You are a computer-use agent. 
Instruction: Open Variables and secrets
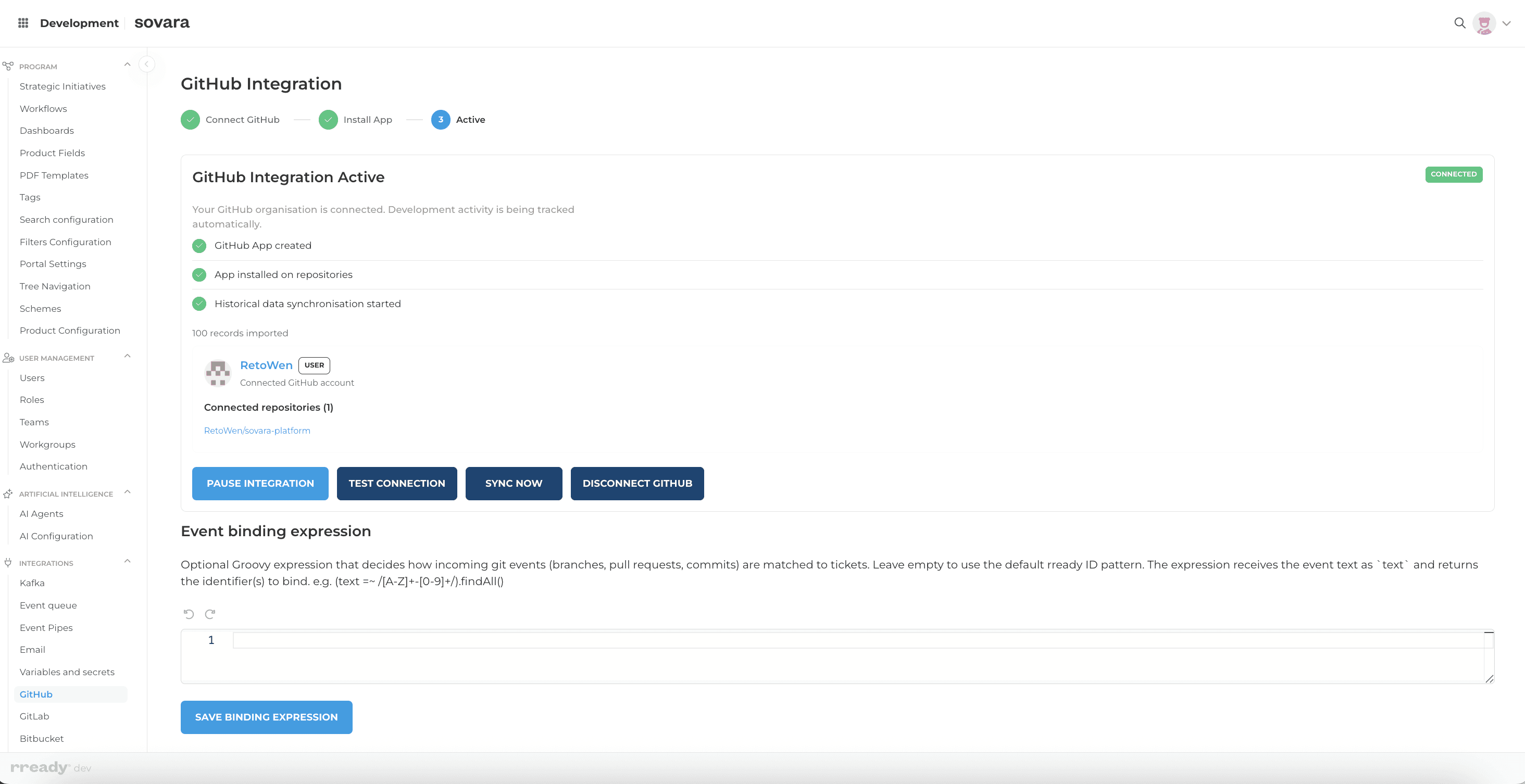coord(67,672)
